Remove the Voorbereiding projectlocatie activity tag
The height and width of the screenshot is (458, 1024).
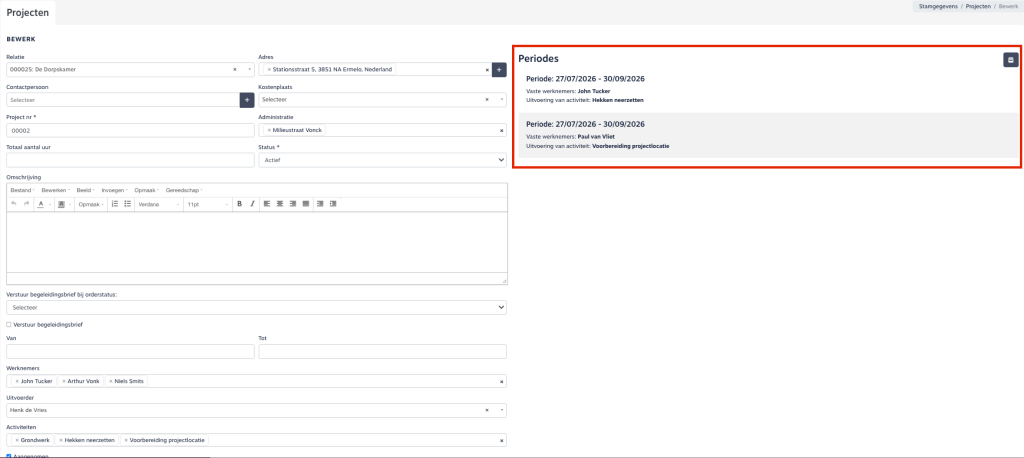[126, 440]
